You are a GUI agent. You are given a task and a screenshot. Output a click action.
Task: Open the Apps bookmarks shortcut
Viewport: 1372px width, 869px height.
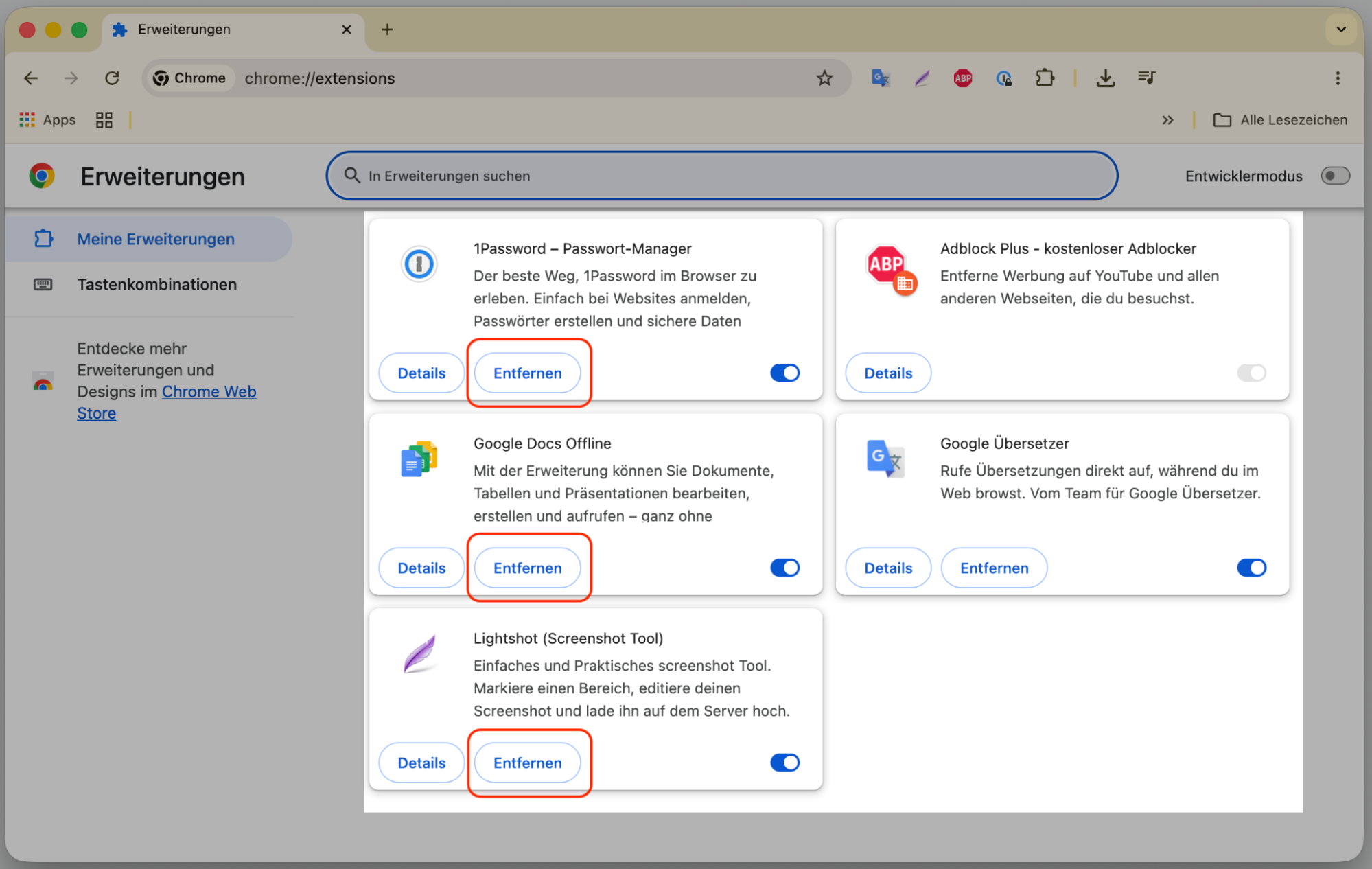pyautogui.click(x=47, y=120)
